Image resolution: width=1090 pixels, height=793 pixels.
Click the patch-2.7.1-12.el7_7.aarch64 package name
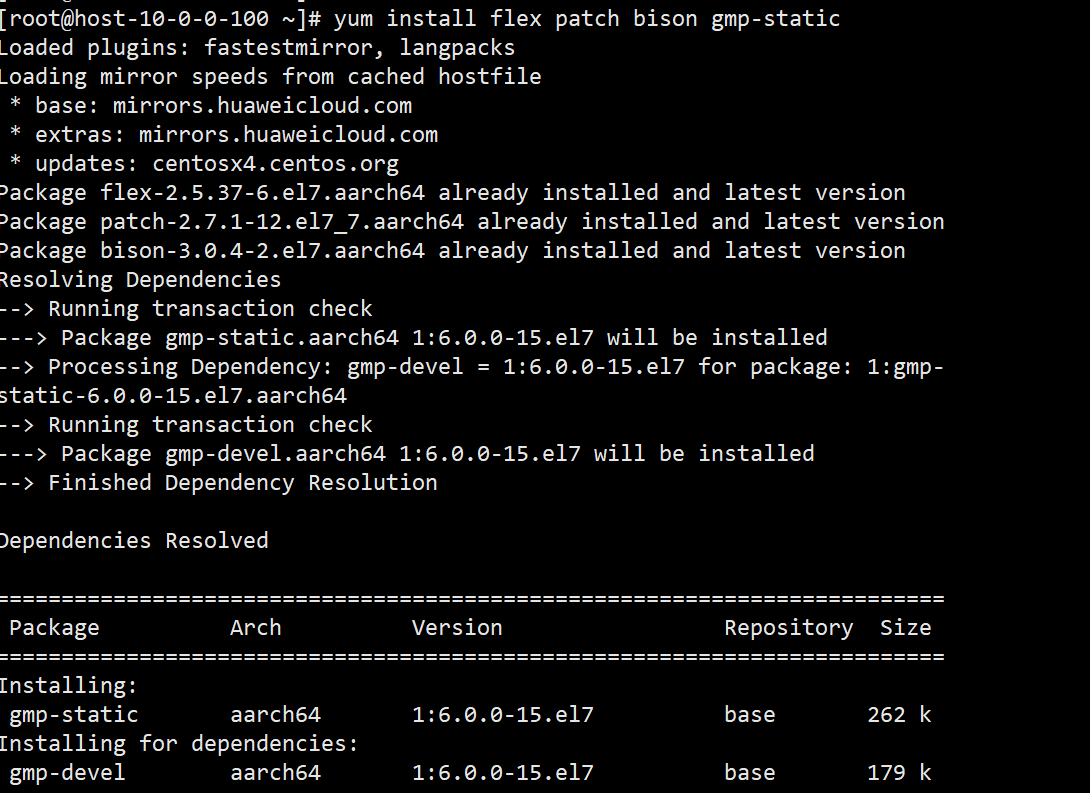pos(282,222)
